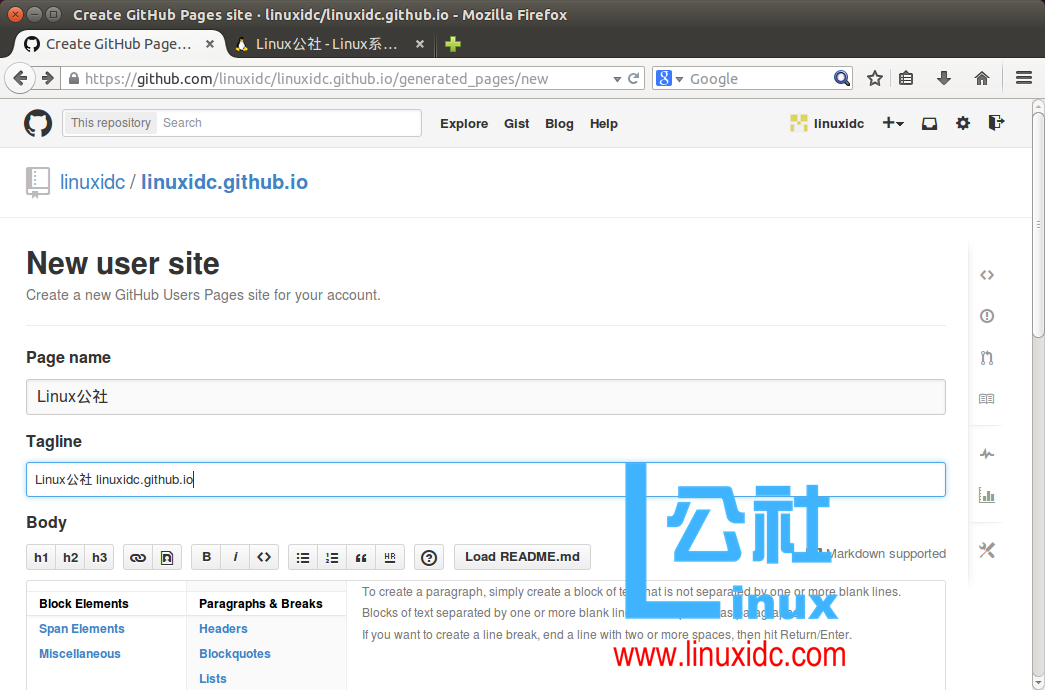Click the Page name input field

click(x=486, y=397)
